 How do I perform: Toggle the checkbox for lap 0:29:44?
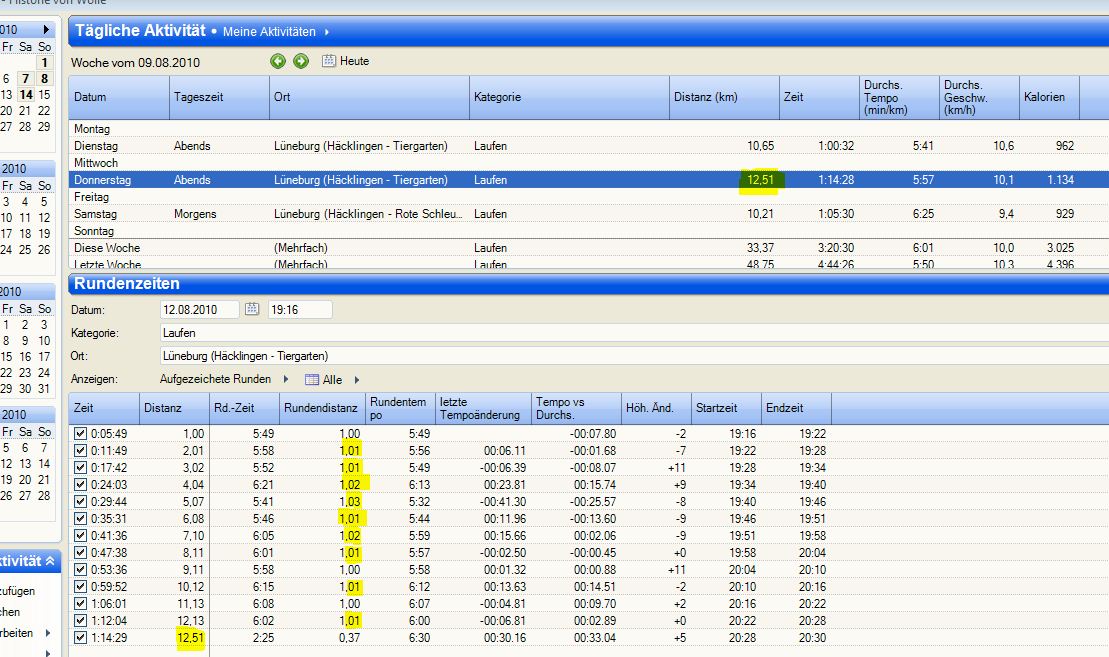[x=80, y=501]
